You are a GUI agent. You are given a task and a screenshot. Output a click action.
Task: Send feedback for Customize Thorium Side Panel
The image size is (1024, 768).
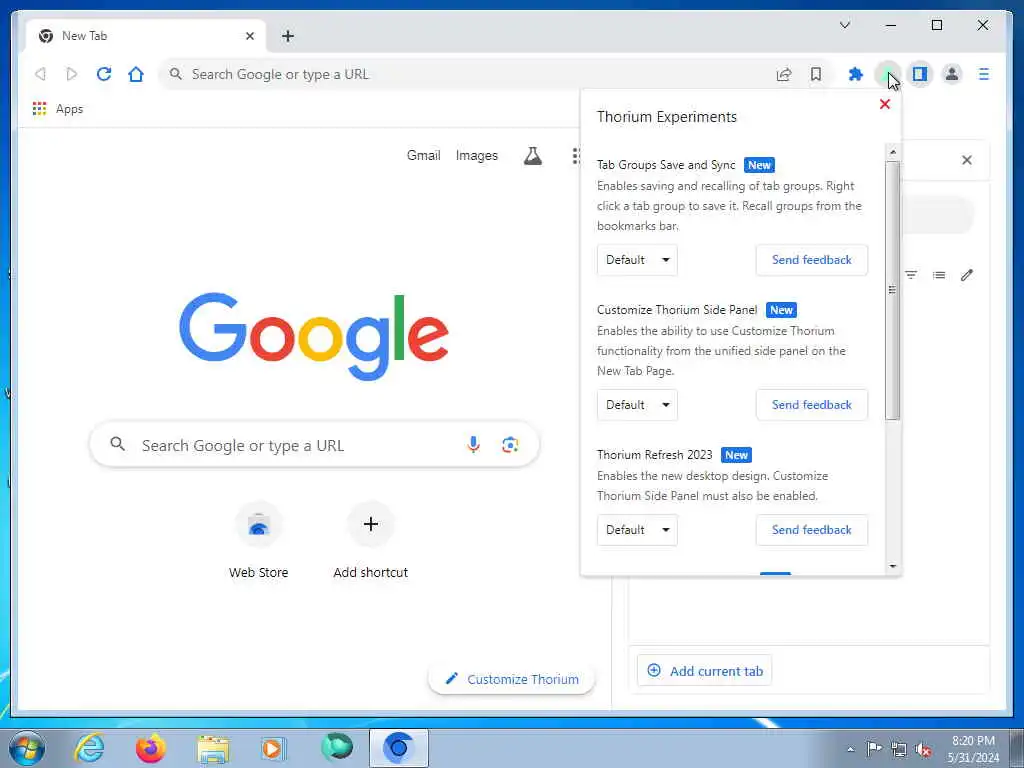[x=812, y=405]
